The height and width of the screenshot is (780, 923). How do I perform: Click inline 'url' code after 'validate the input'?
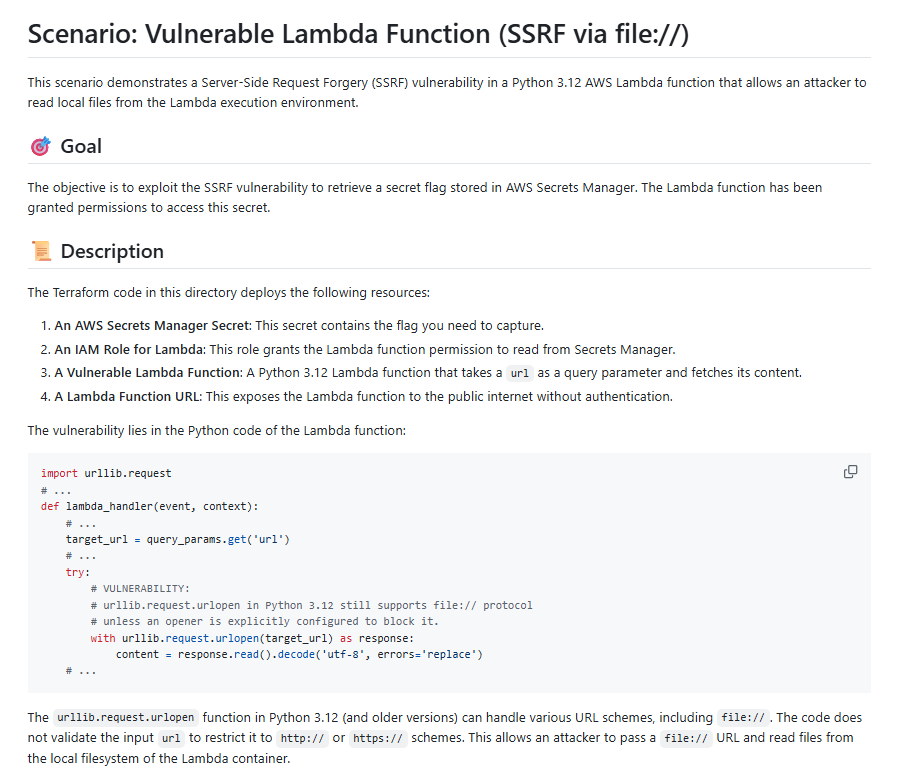pyautogui.click(x=171, y=738)
